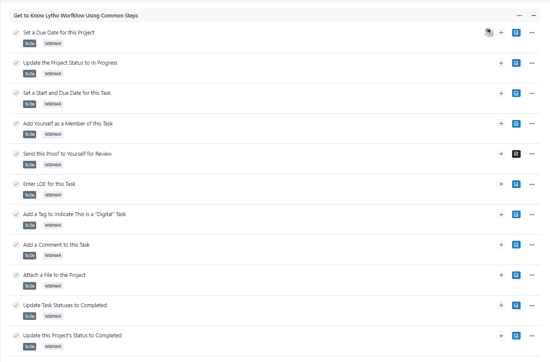Check off 'Update Task Statuses to Completed'
The width and height of the screenshot is (550, 362).
tap(16, 305)
